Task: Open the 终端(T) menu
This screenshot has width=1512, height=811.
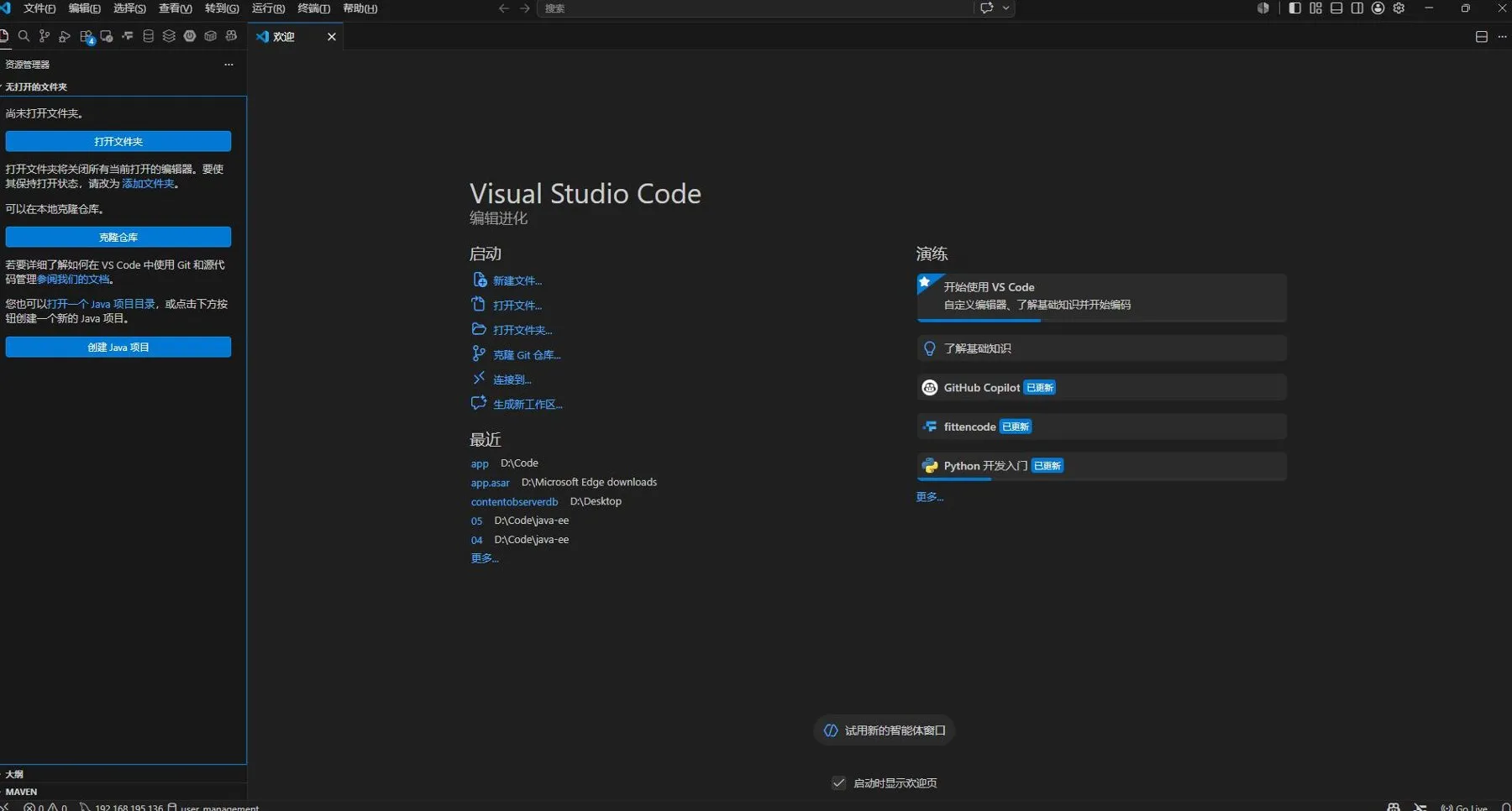Action: click(314, 8)
